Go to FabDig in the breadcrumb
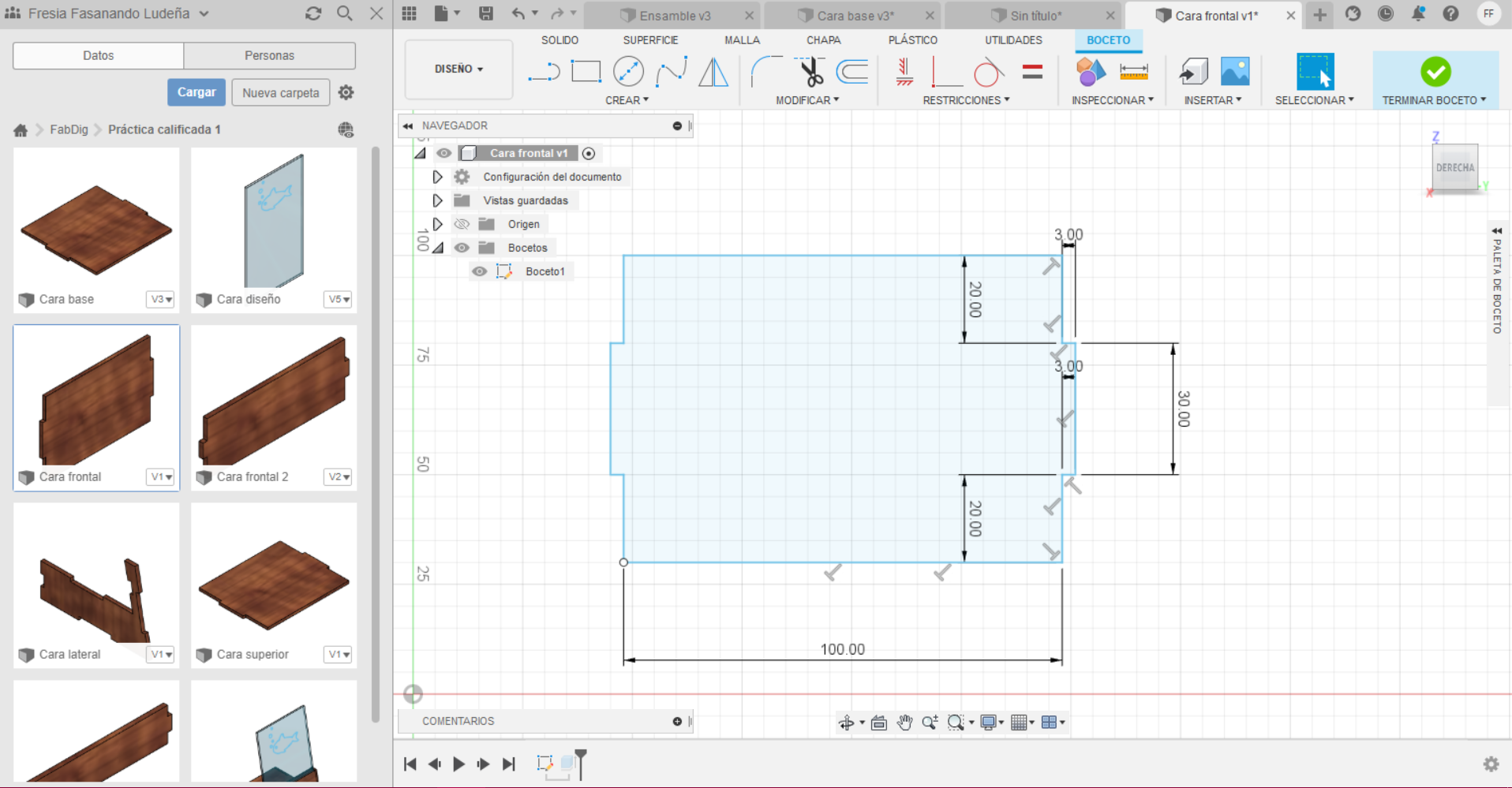1512x788 pixels. pos(69,129)
